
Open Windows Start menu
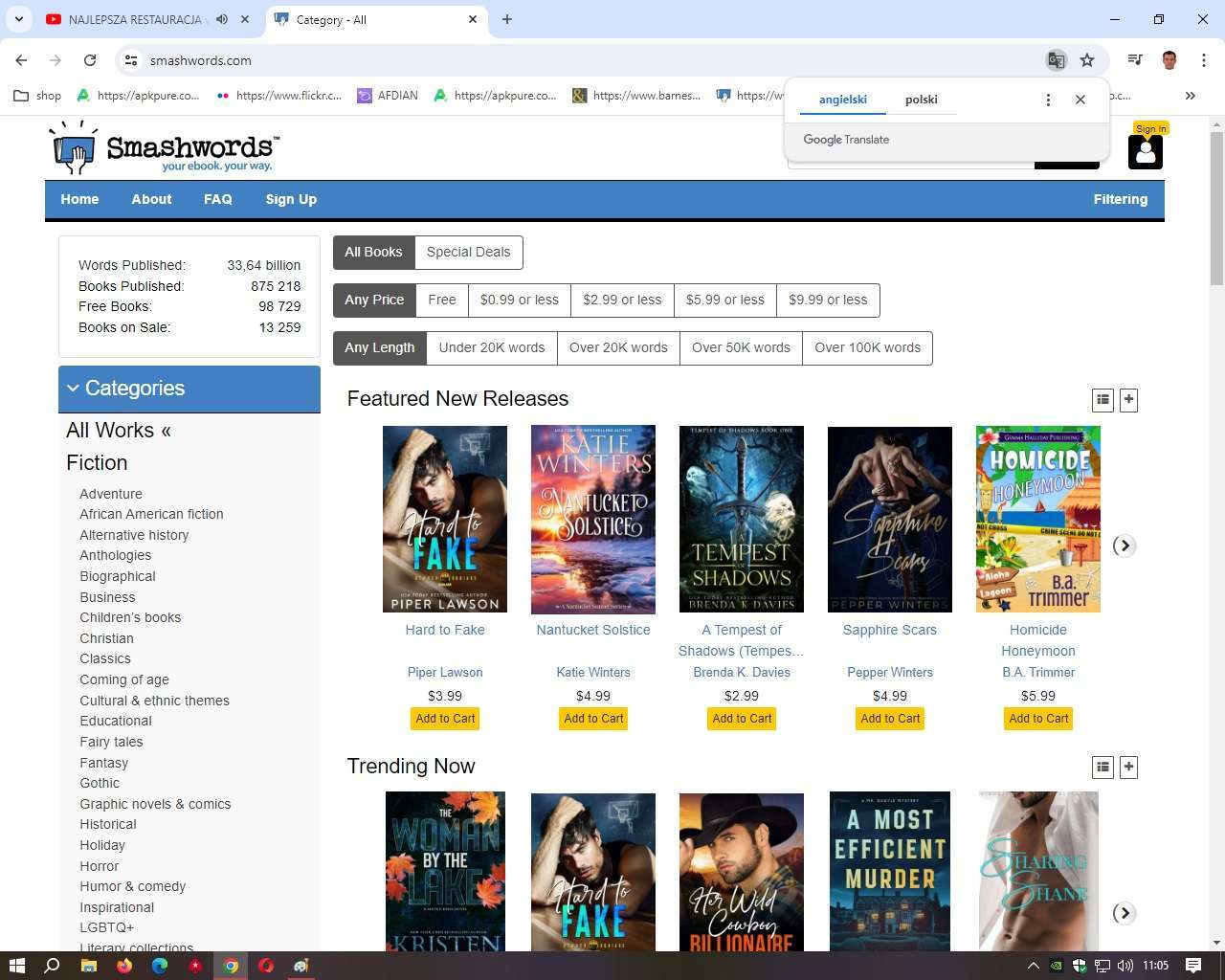[16, 966]
